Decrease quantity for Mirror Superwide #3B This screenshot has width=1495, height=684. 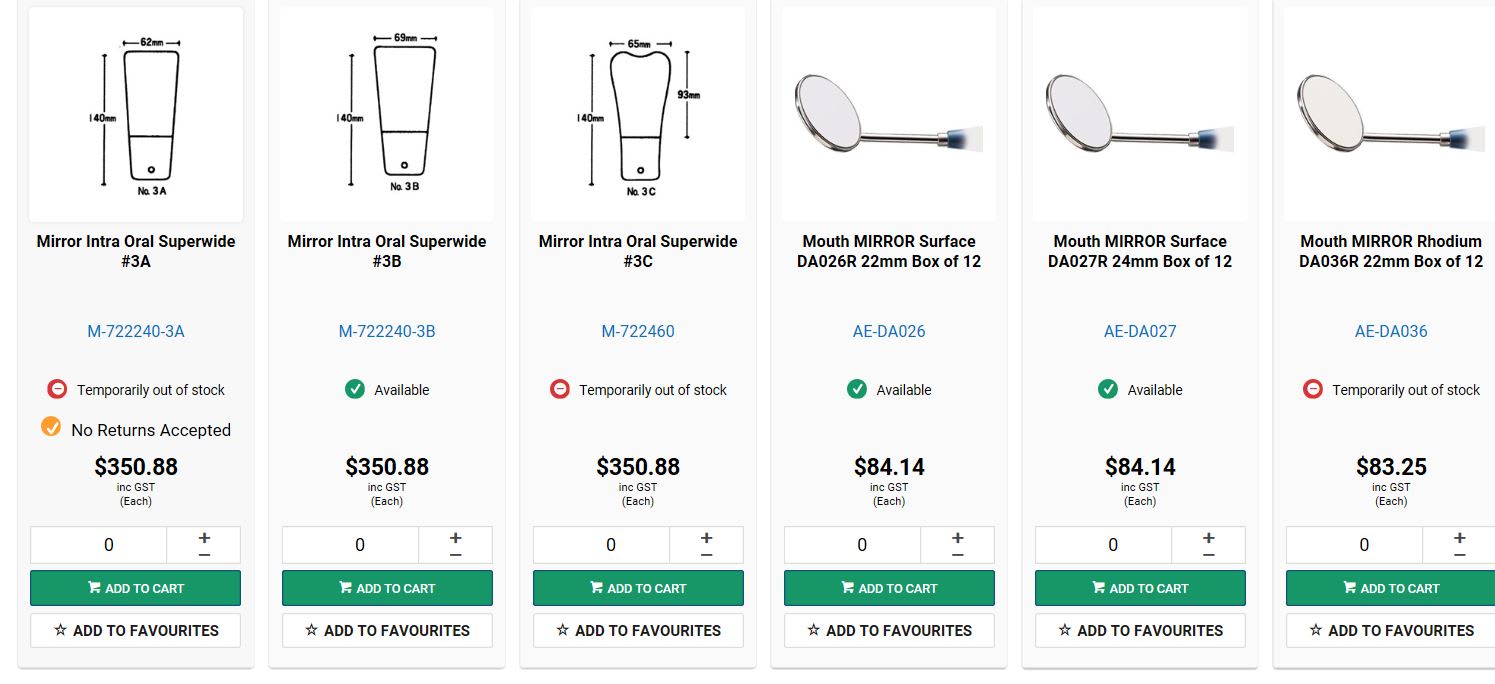click(x=455, y=553)
